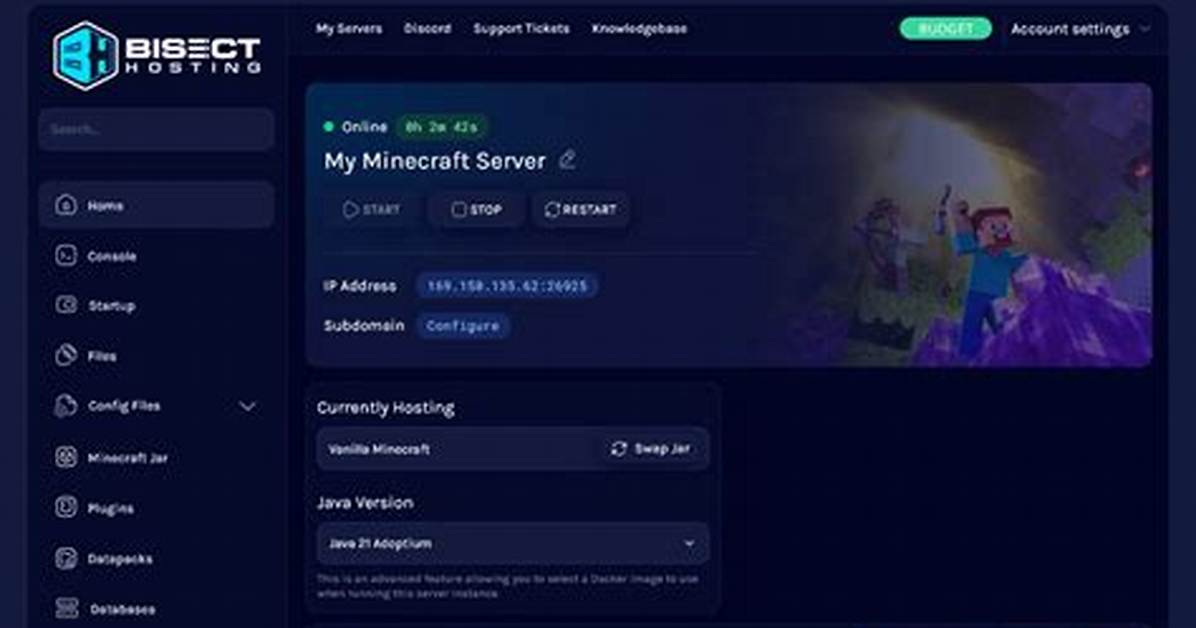Open the Java Version dropdown

(x=513, y=543)
